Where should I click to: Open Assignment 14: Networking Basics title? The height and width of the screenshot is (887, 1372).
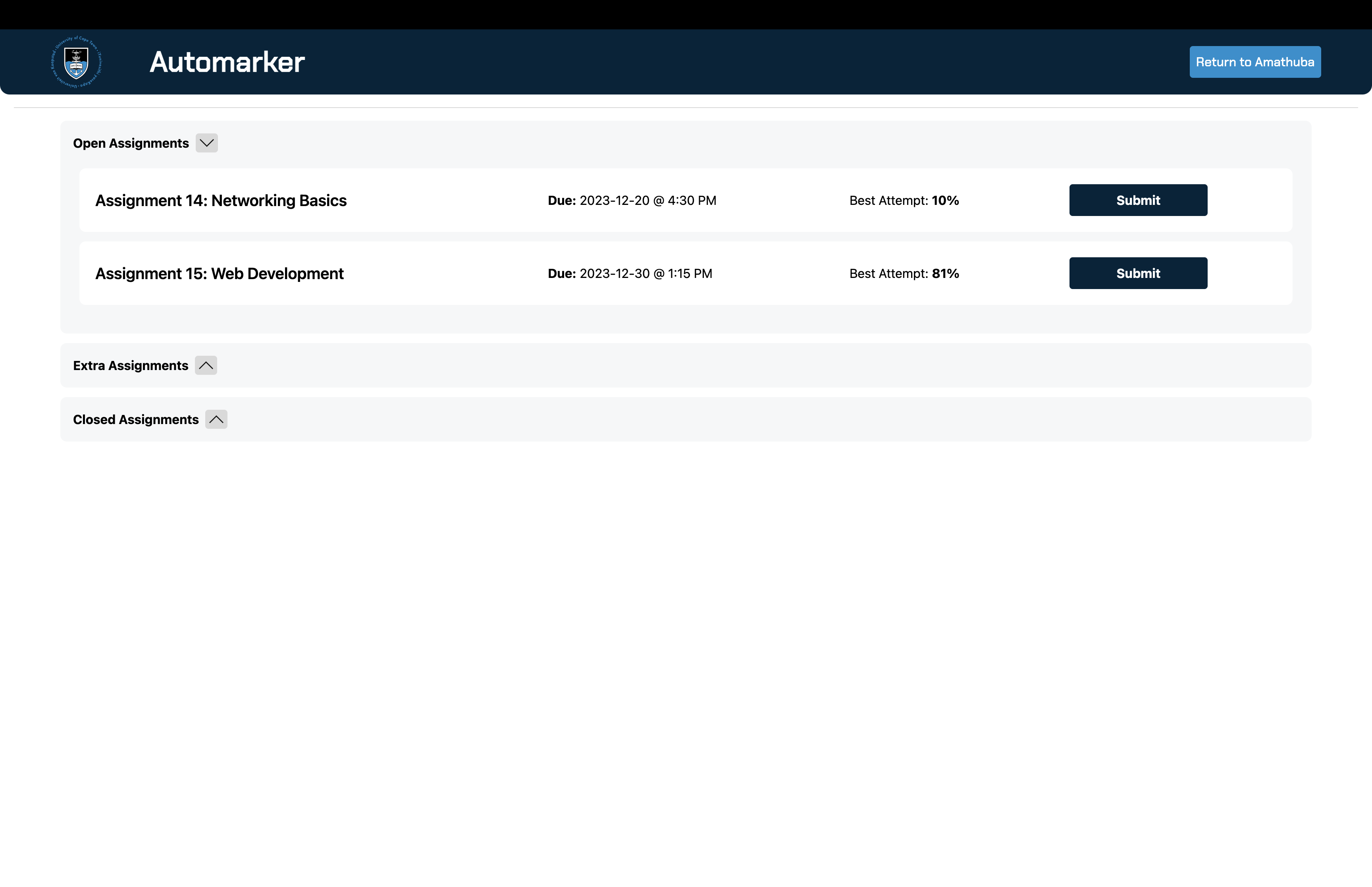pos(220,201)
